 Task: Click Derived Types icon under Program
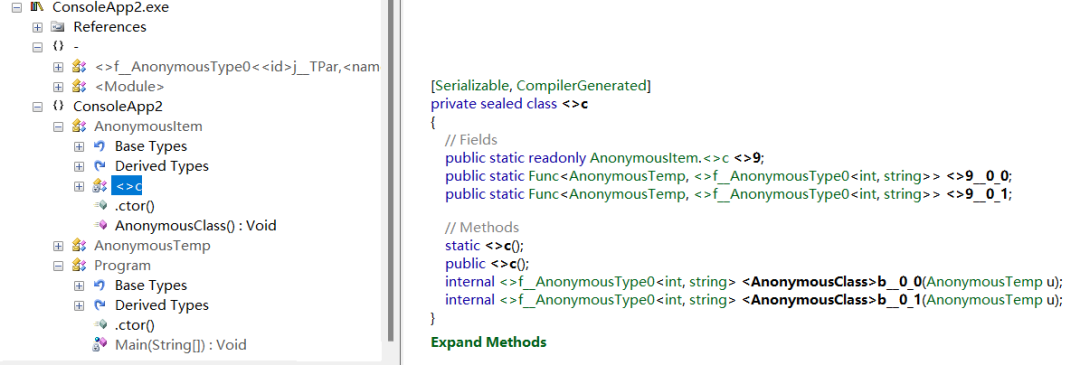click(x=100, y=305)
